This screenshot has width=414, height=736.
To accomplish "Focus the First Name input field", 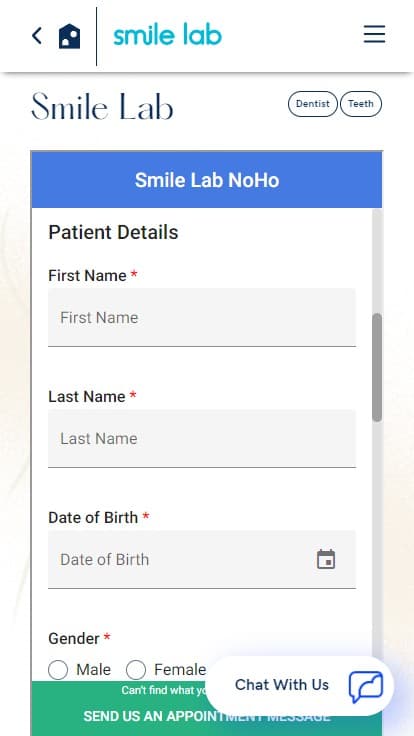I will click(202, 317).
